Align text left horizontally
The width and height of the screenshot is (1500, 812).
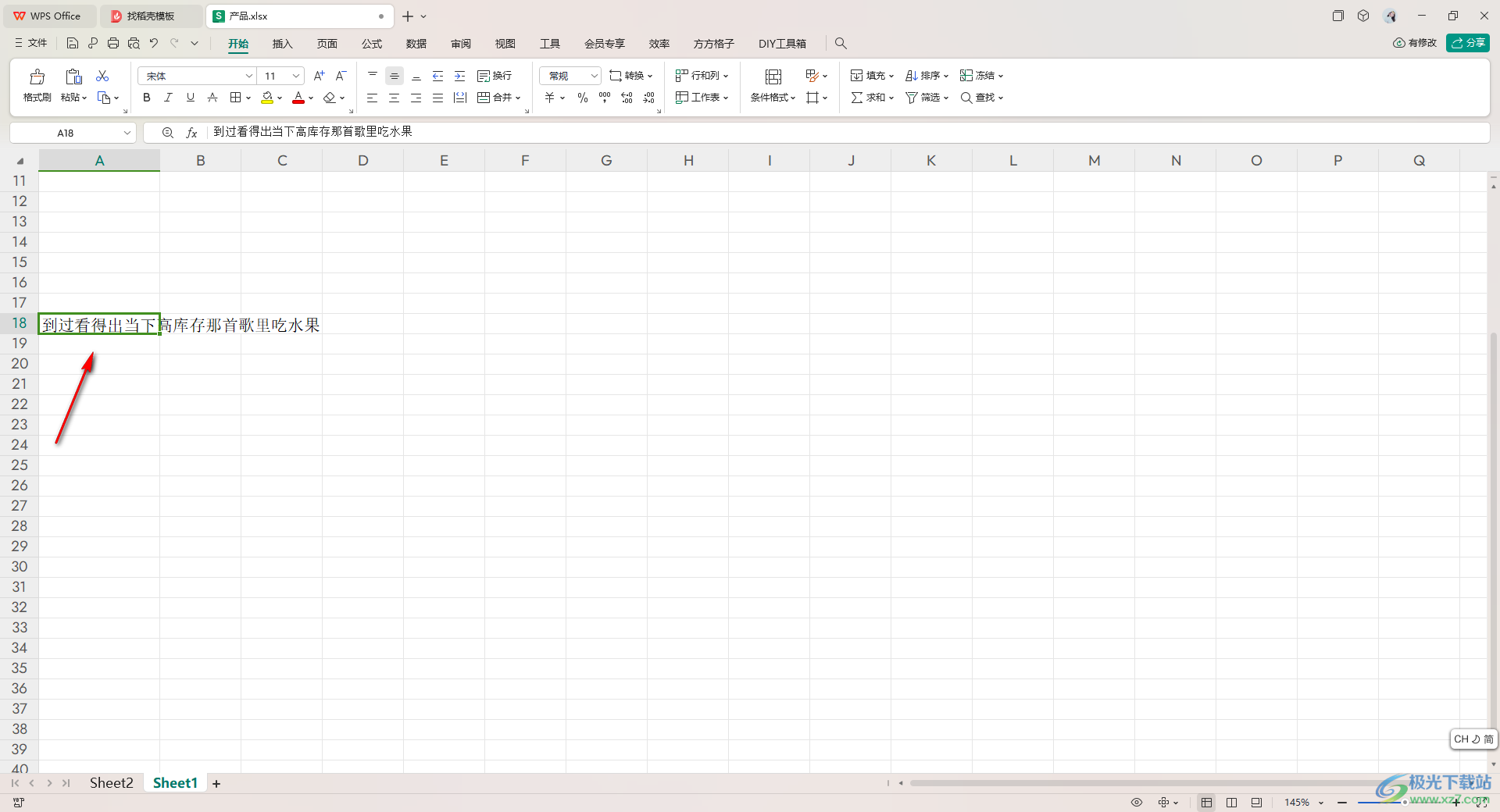tap(373, 98)
